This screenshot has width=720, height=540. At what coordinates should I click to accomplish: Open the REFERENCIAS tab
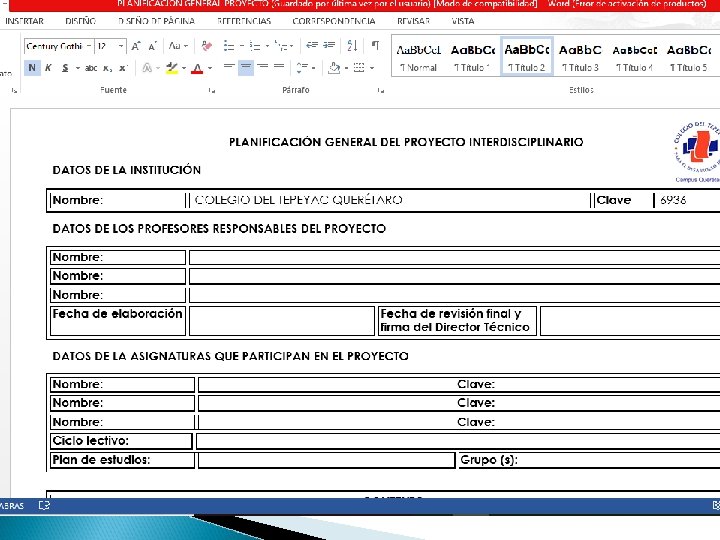pos(244,21)
